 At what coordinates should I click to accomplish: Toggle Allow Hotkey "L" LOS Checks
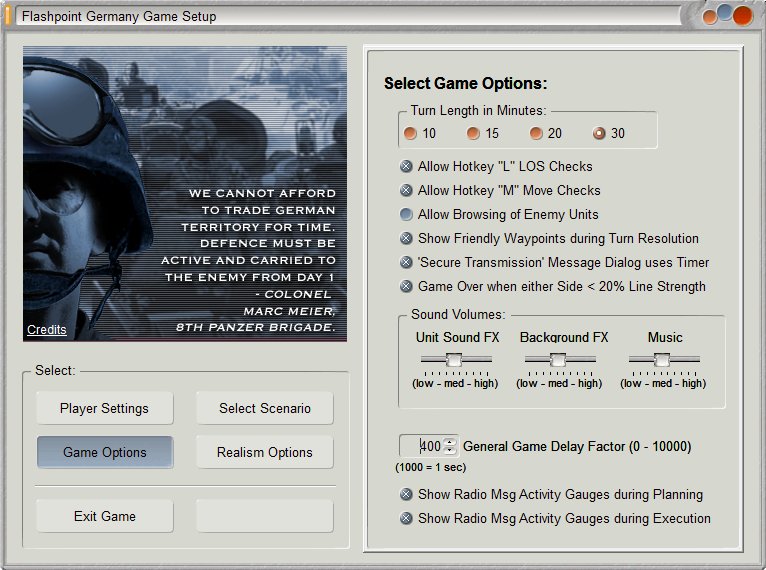pos(406,167)
